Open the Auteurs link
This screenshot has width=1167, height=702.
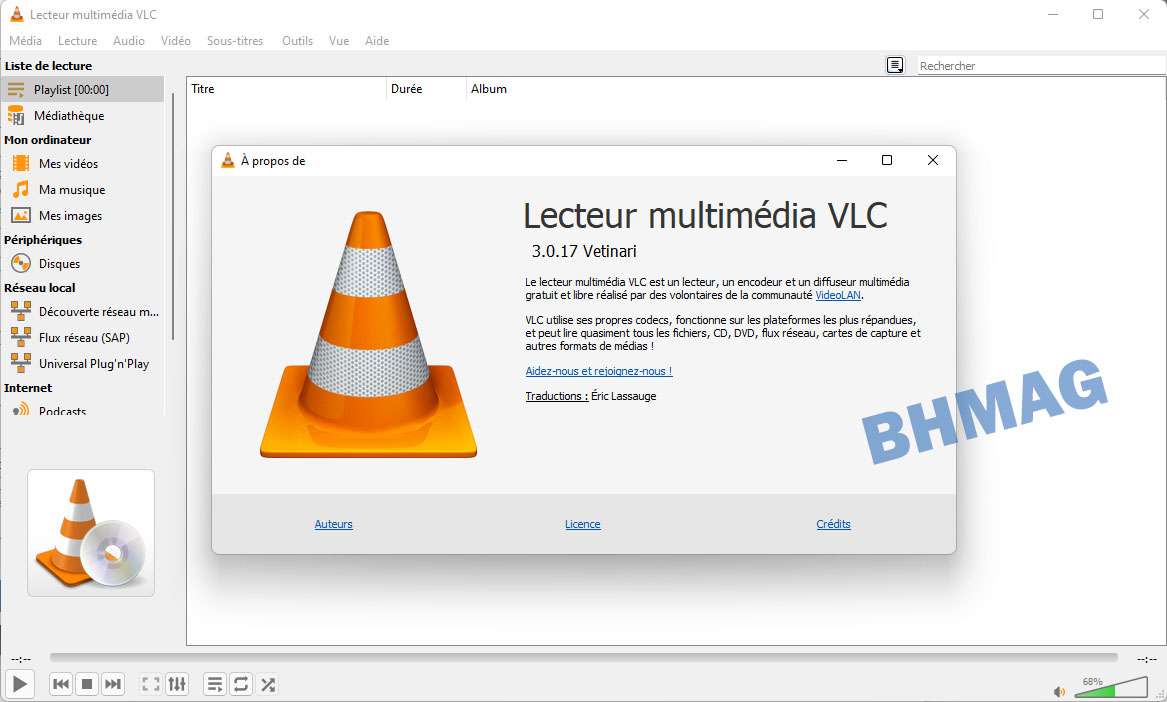tap(333, 524)
